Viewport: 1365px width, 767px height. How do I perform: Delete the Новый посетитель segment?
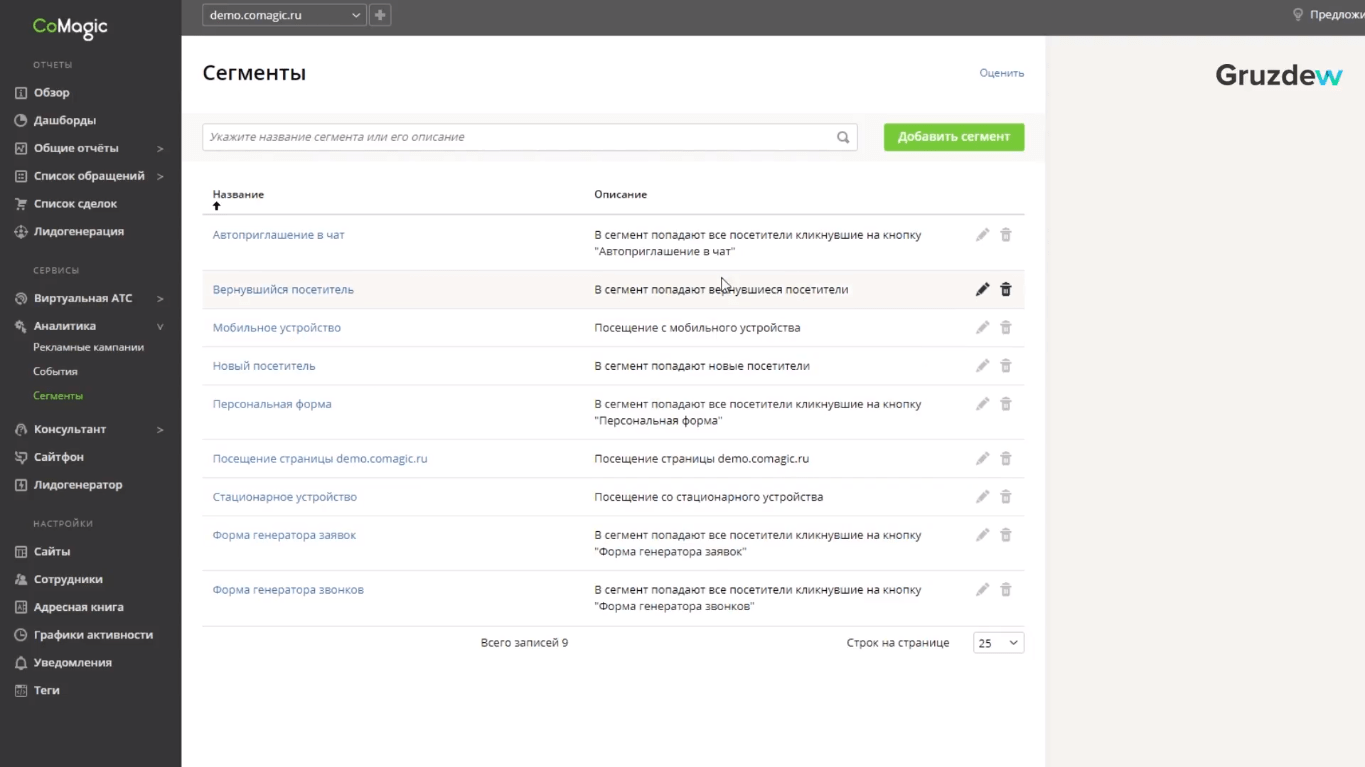click(x=1006, y=365)
